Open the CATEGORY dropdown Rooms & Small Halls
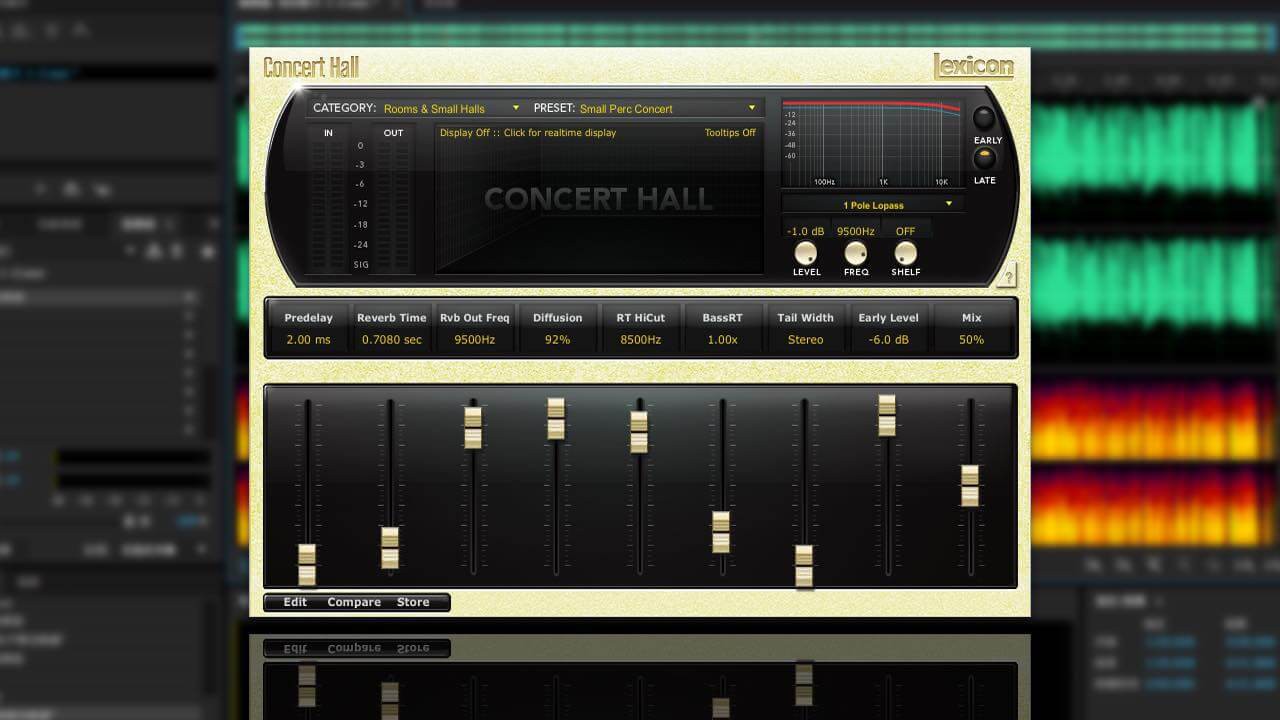The image size is (1280, 720). 451,108
